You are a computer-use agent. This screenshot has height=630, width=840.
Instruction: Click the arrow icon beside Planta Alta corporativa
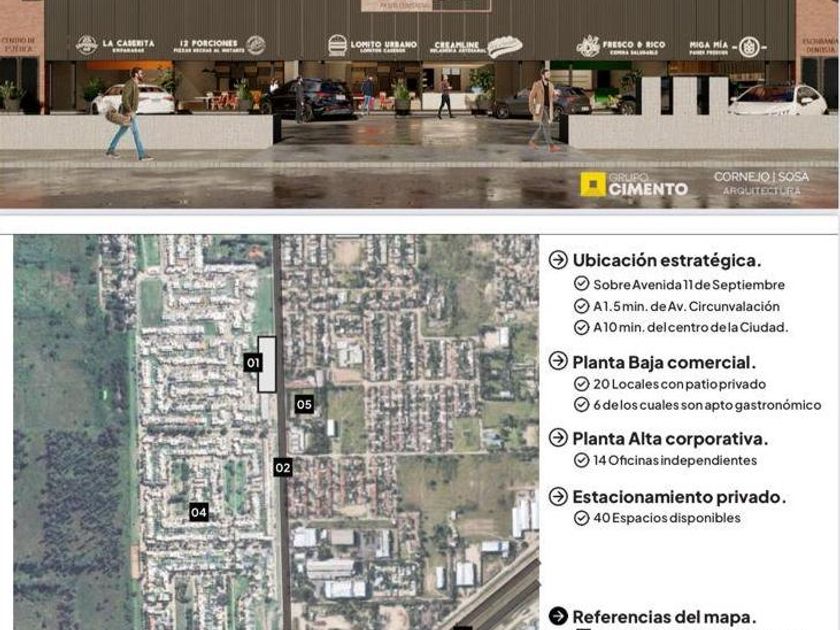tap(558, 438)
